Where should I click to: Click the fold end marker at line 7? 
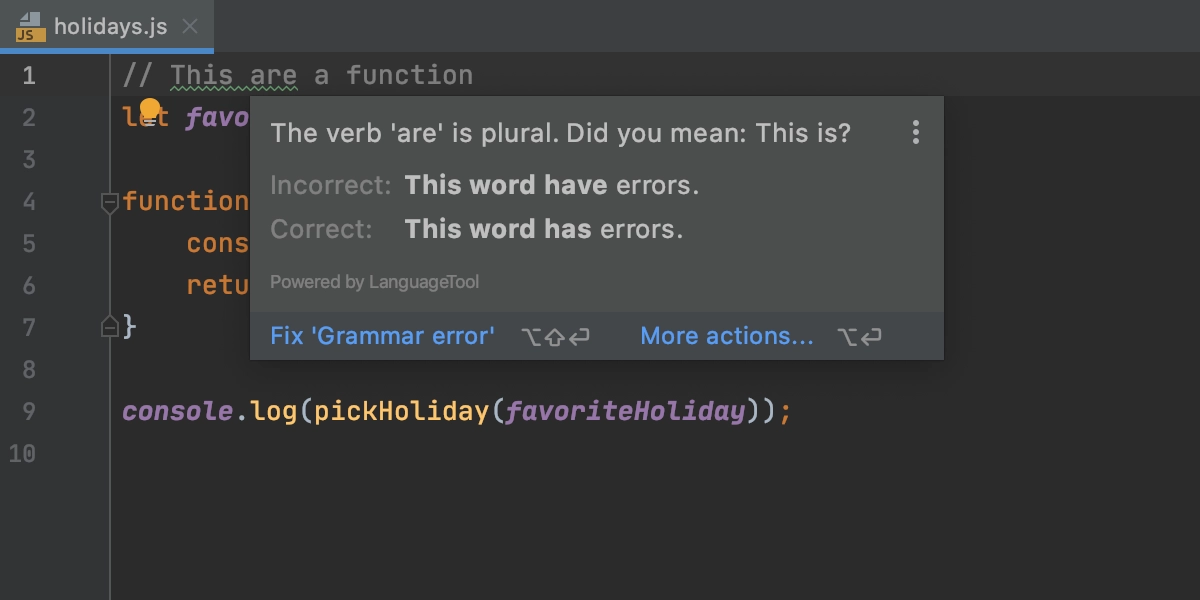point(110,326)
